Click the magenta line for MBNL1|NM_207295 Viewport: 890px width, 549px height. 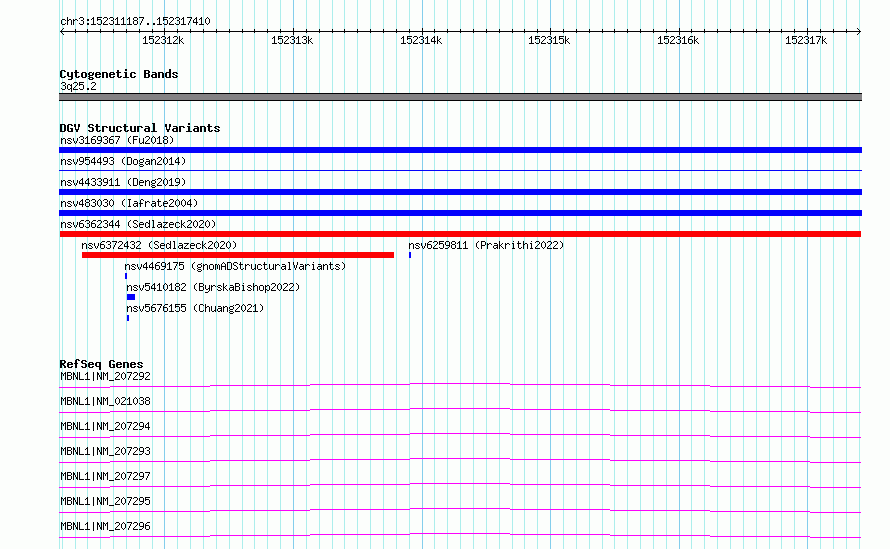(x=460, y=510)
